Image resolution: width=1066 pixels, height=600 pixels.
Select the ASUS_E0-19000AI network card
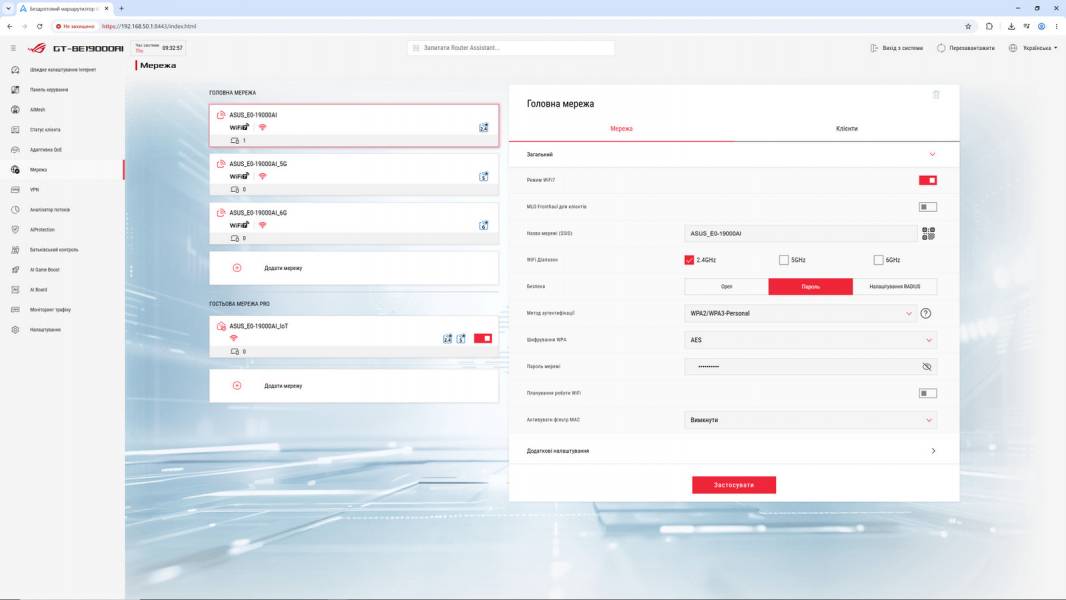click(354, 126)
